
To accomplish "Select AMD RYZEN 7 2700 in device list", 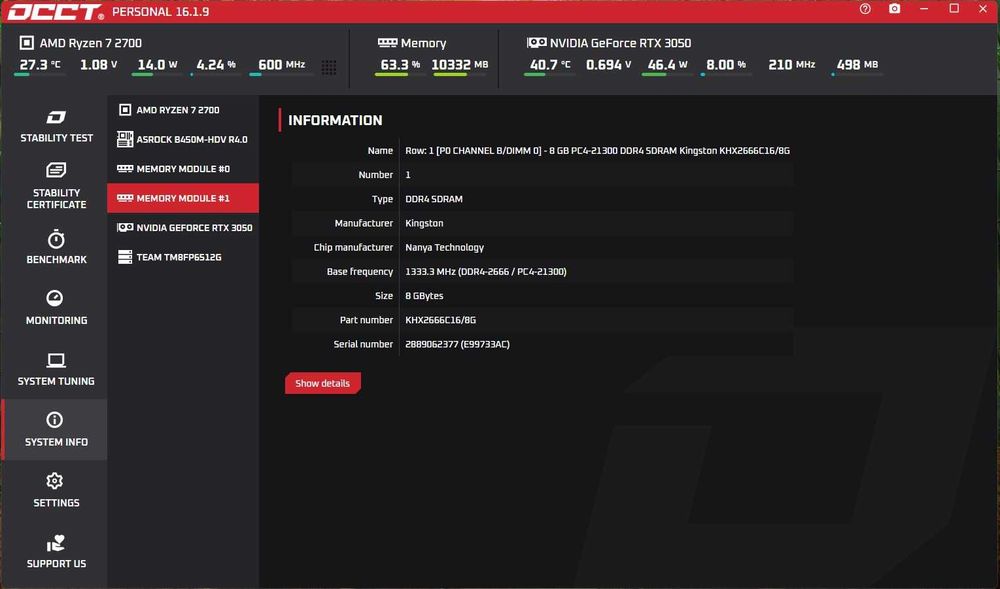I will (183, 110).
